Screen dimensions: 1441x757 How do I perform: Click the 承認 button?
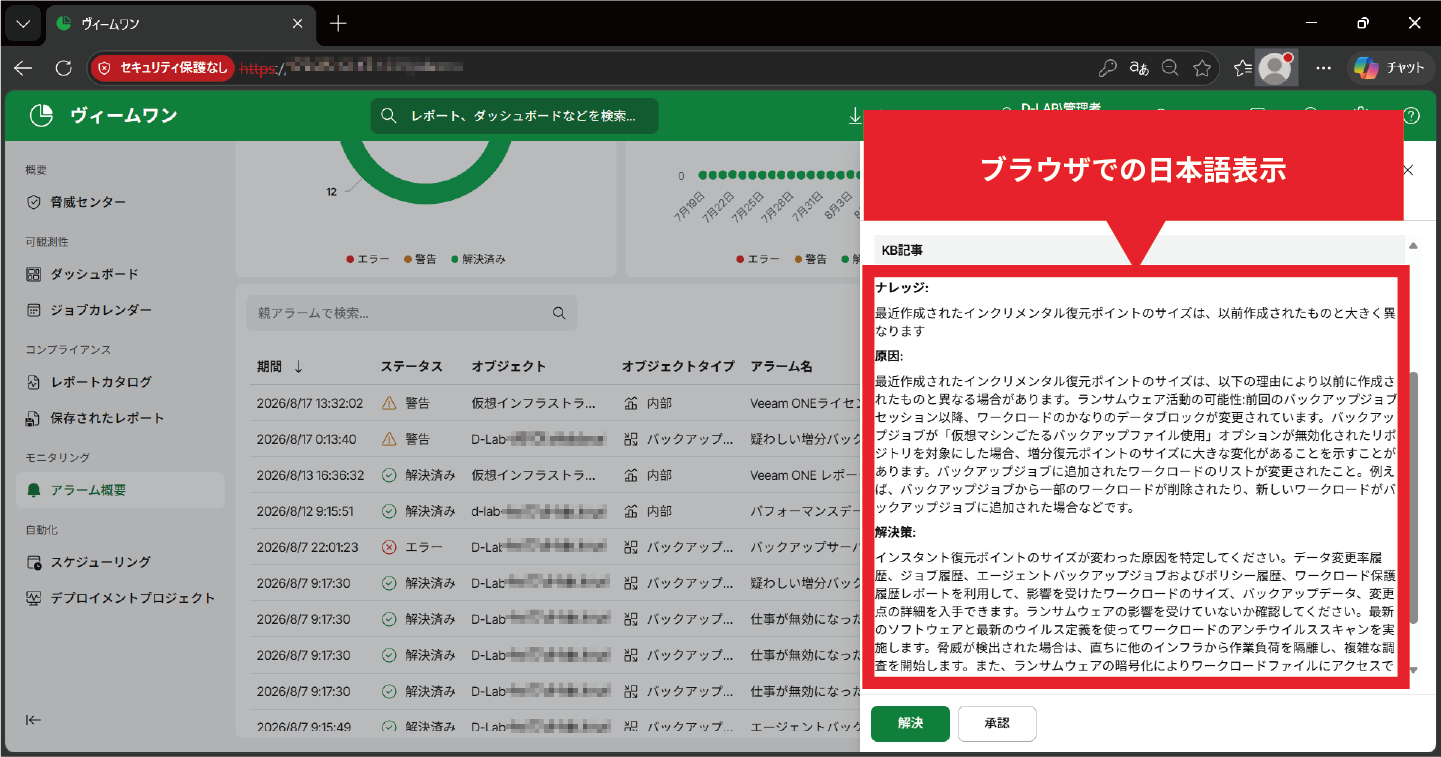coord(997,724)
